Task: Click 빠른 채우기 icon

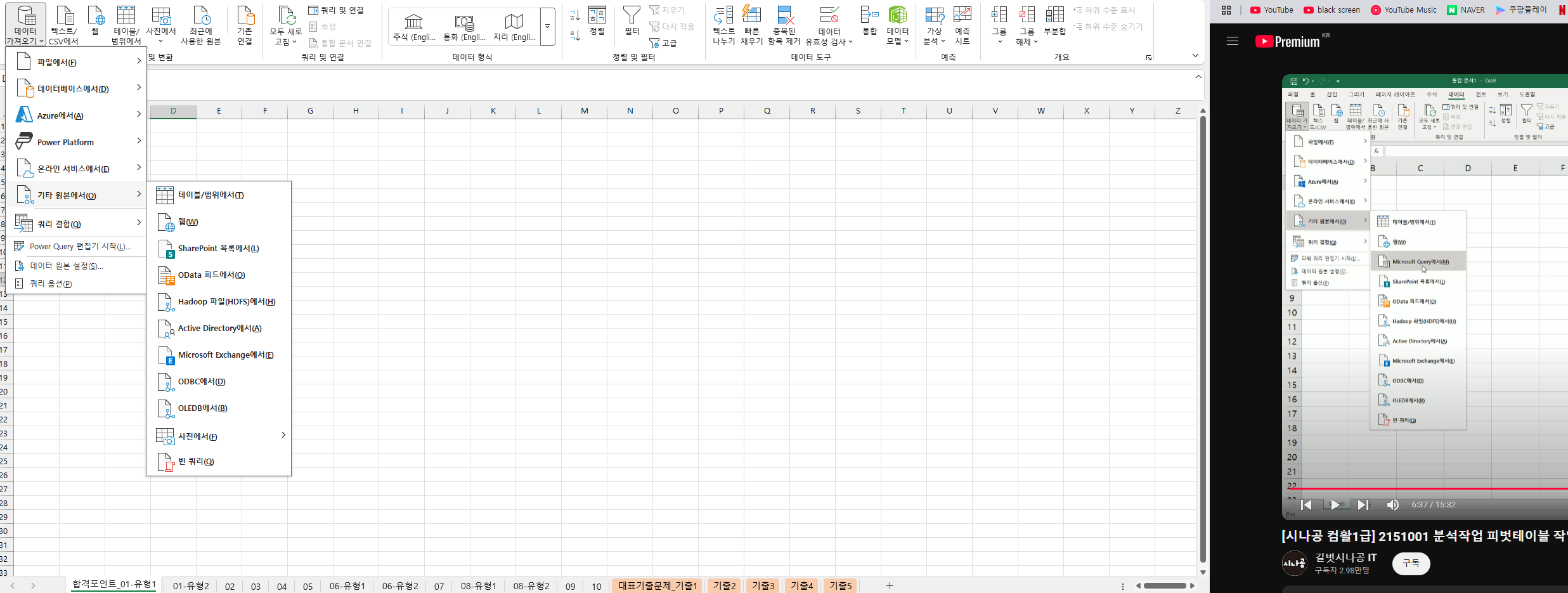Action: (751, 16)
